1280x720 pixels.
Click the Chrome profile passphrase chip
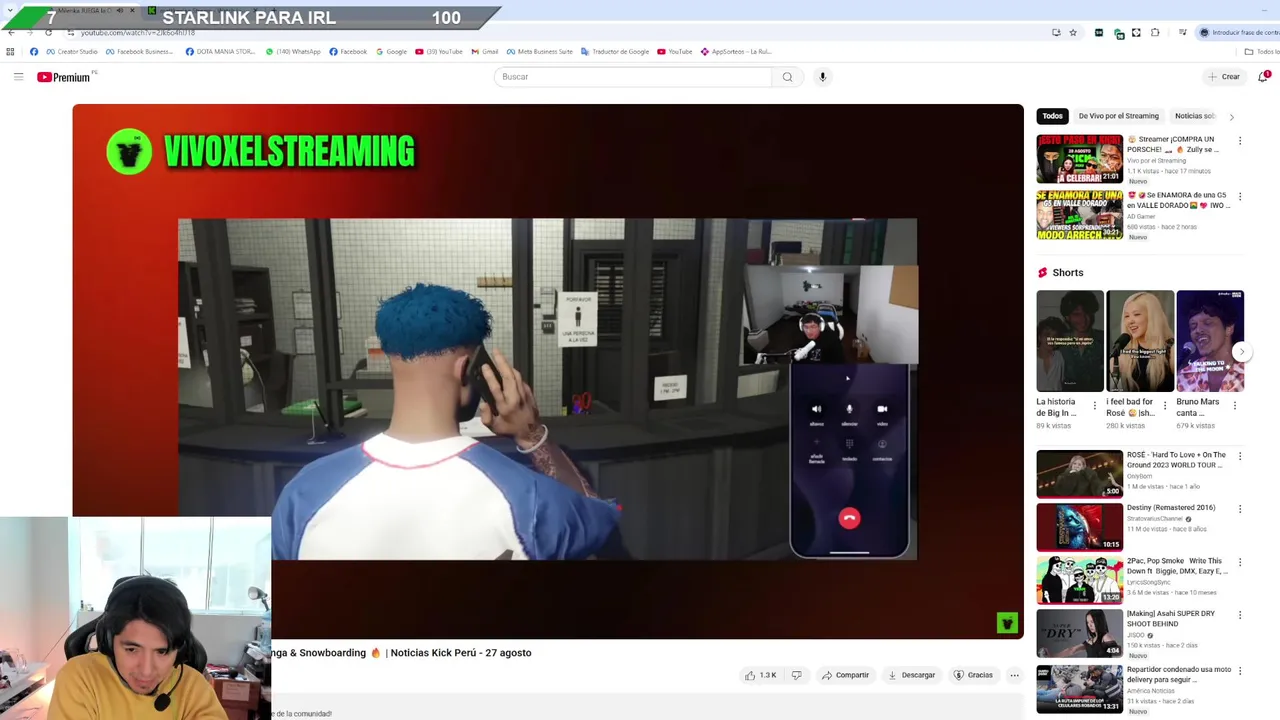point(1238,33)
